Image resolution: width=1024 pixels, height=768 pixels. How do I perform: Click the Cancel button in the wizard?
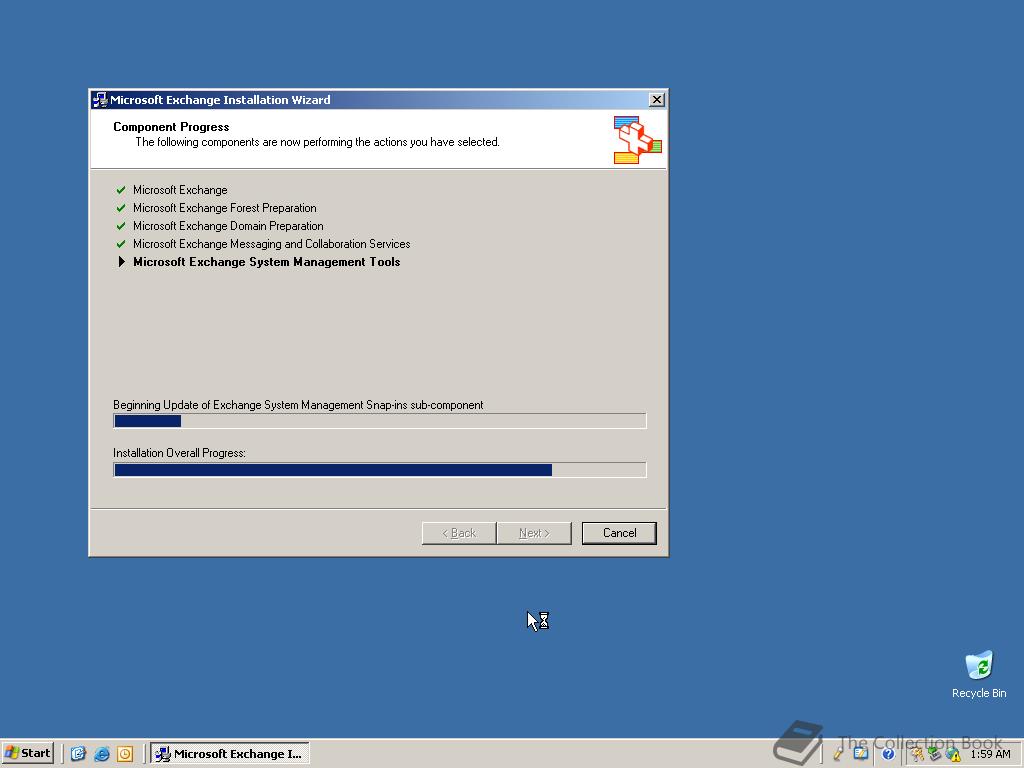[619, 533]
